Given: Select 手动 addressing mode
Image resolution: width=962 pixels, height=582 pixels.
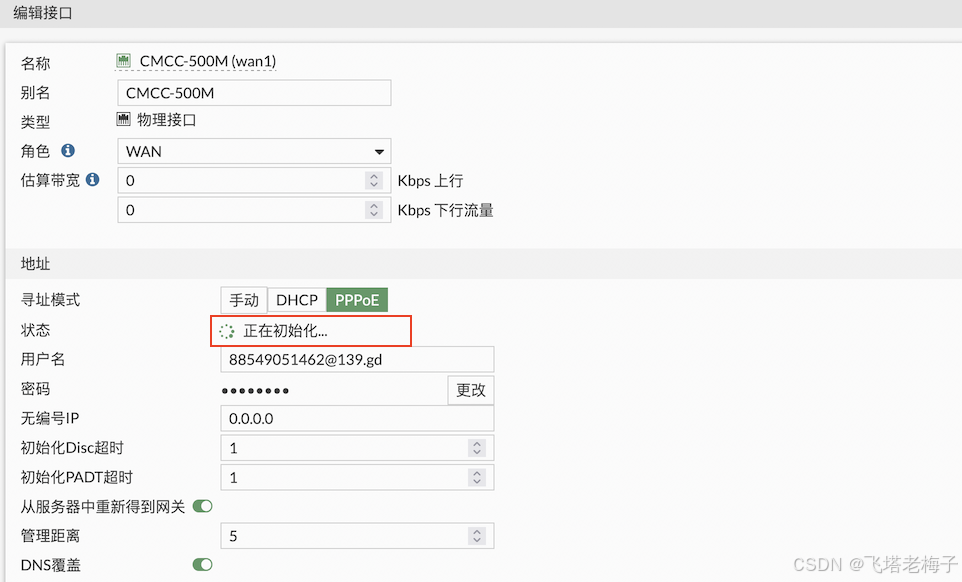Looking at the screenshot, I should 244,300.
